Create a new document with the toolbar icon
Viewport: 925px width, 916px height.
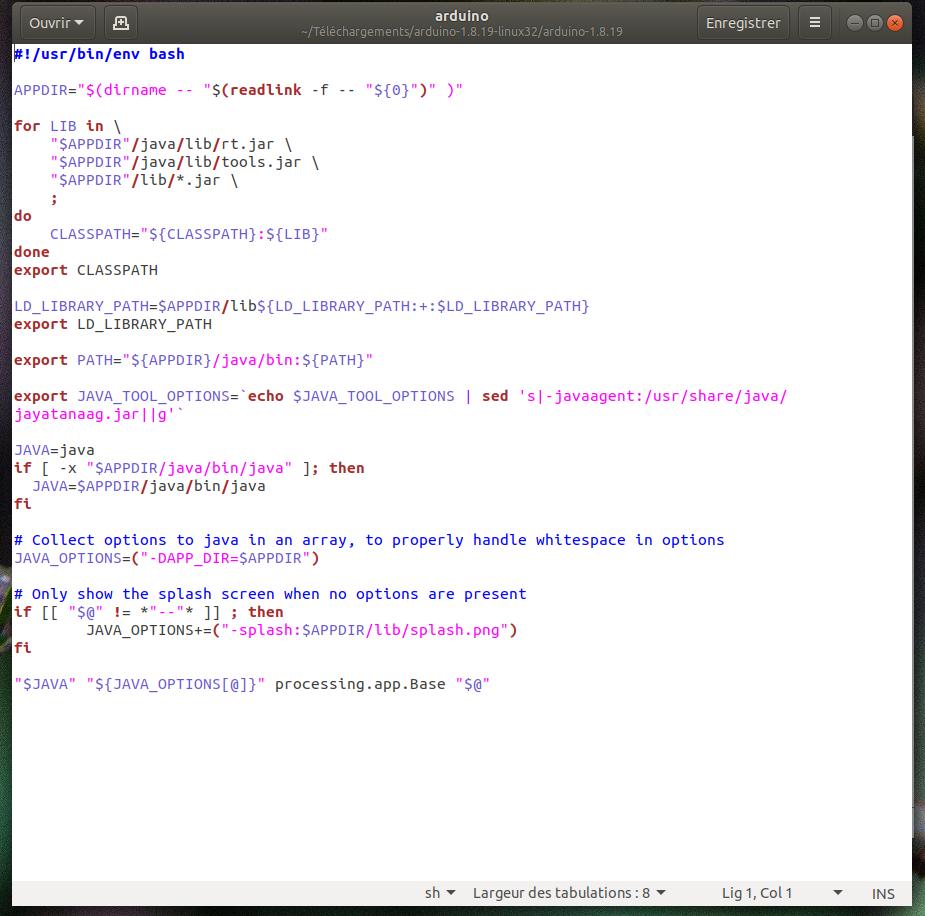pos(120,23)
